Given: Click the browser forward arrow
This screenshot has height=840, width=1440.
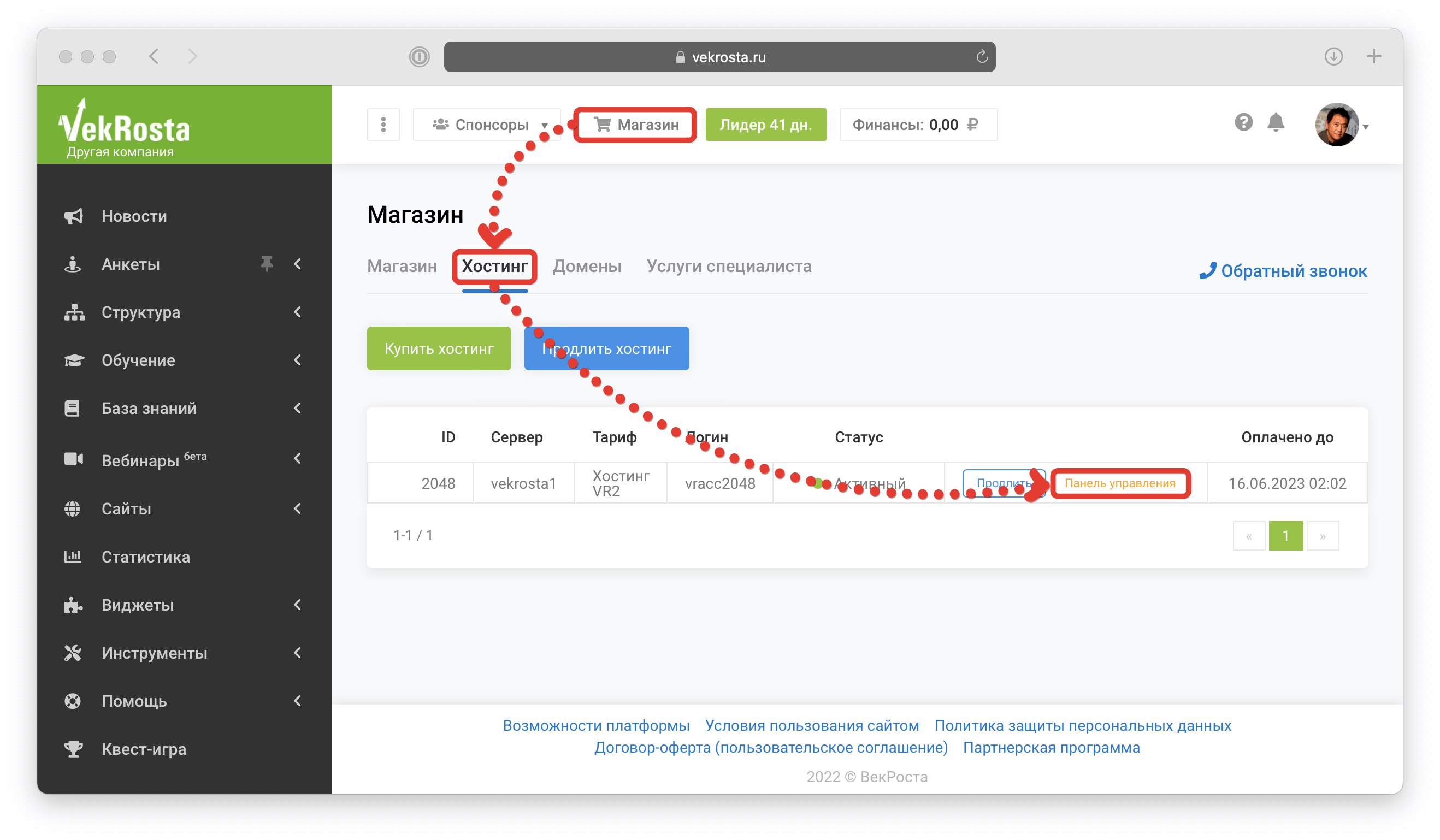Looking at the screenshot, I should (x=193, y=56).
